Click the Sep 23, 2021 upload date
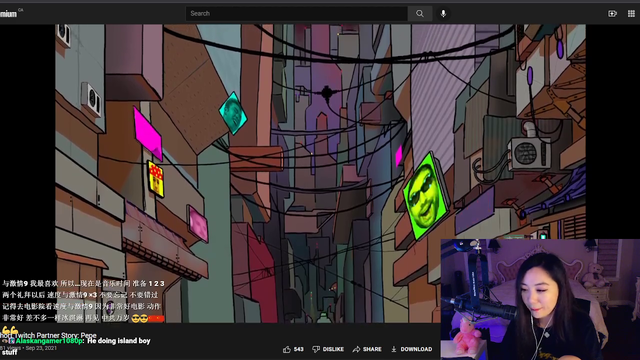Screen dimensions: 640x360 [41, 348]
